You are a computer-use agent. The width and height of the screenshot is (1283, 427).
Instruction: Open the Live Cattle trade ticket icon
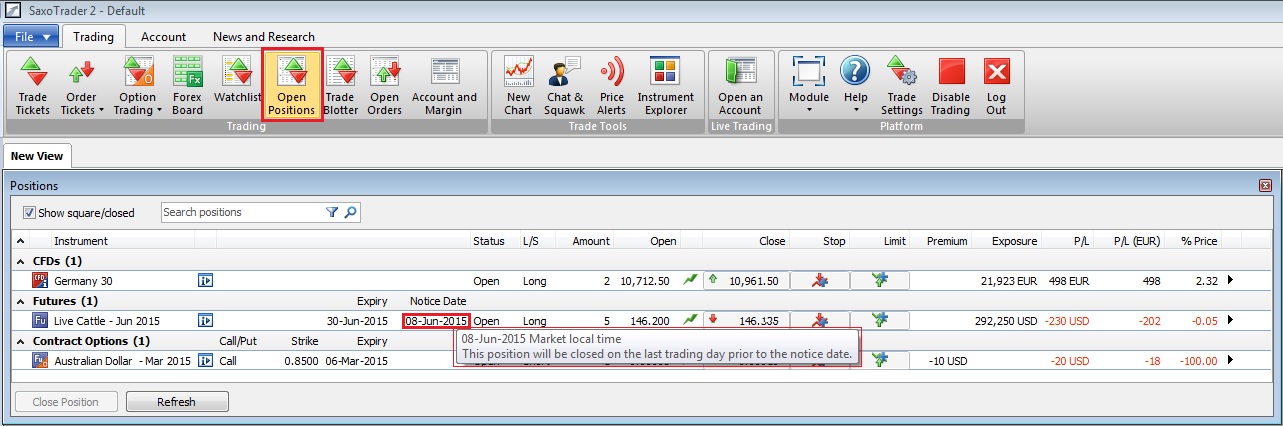pyautogui.click(x=205, y=321)
